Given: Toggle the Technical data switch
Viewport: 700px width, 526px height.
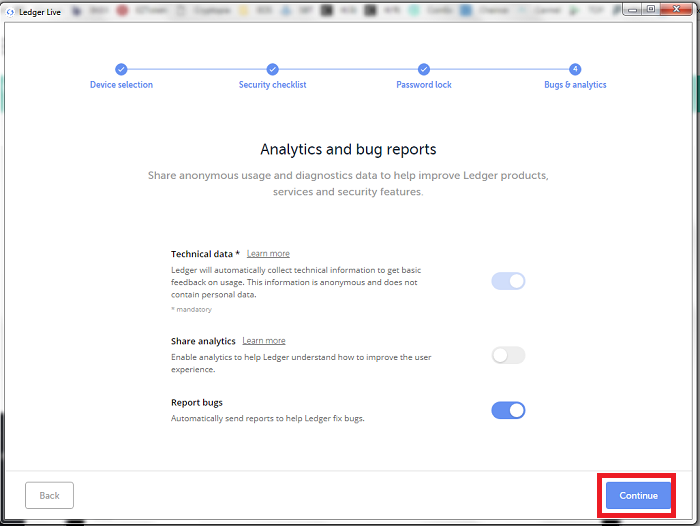Looking at the screenshot, I should (508, 281).
